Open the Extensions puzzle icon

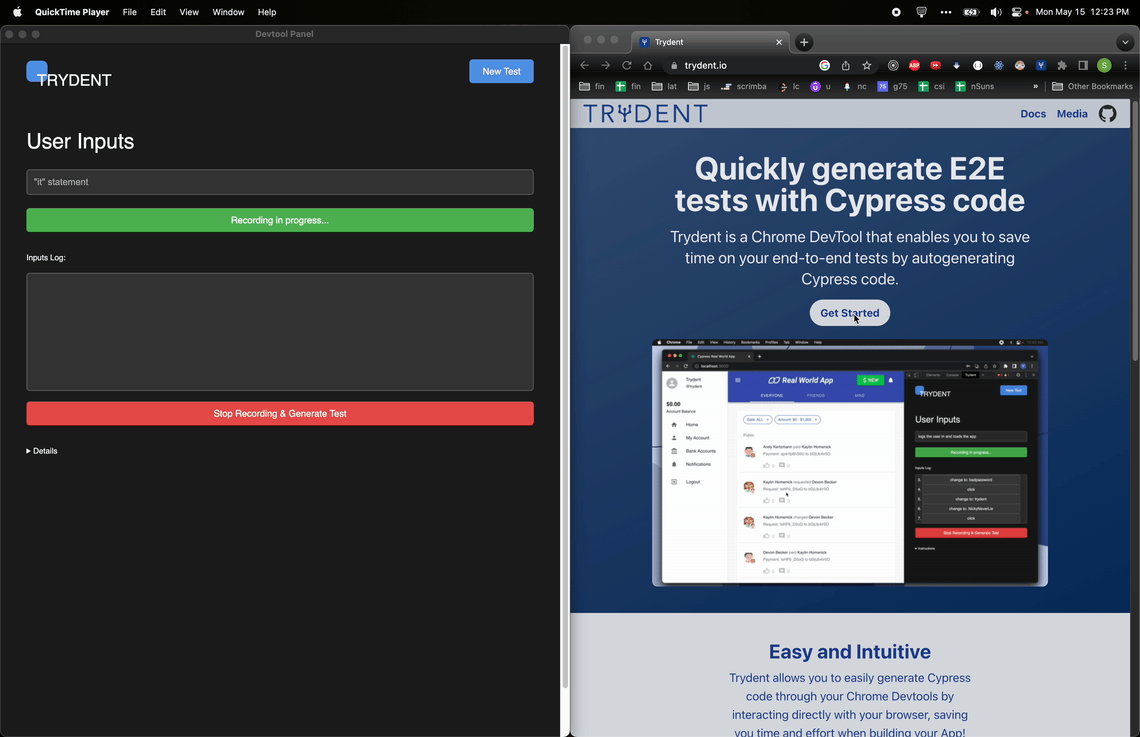click(1062, 65)
